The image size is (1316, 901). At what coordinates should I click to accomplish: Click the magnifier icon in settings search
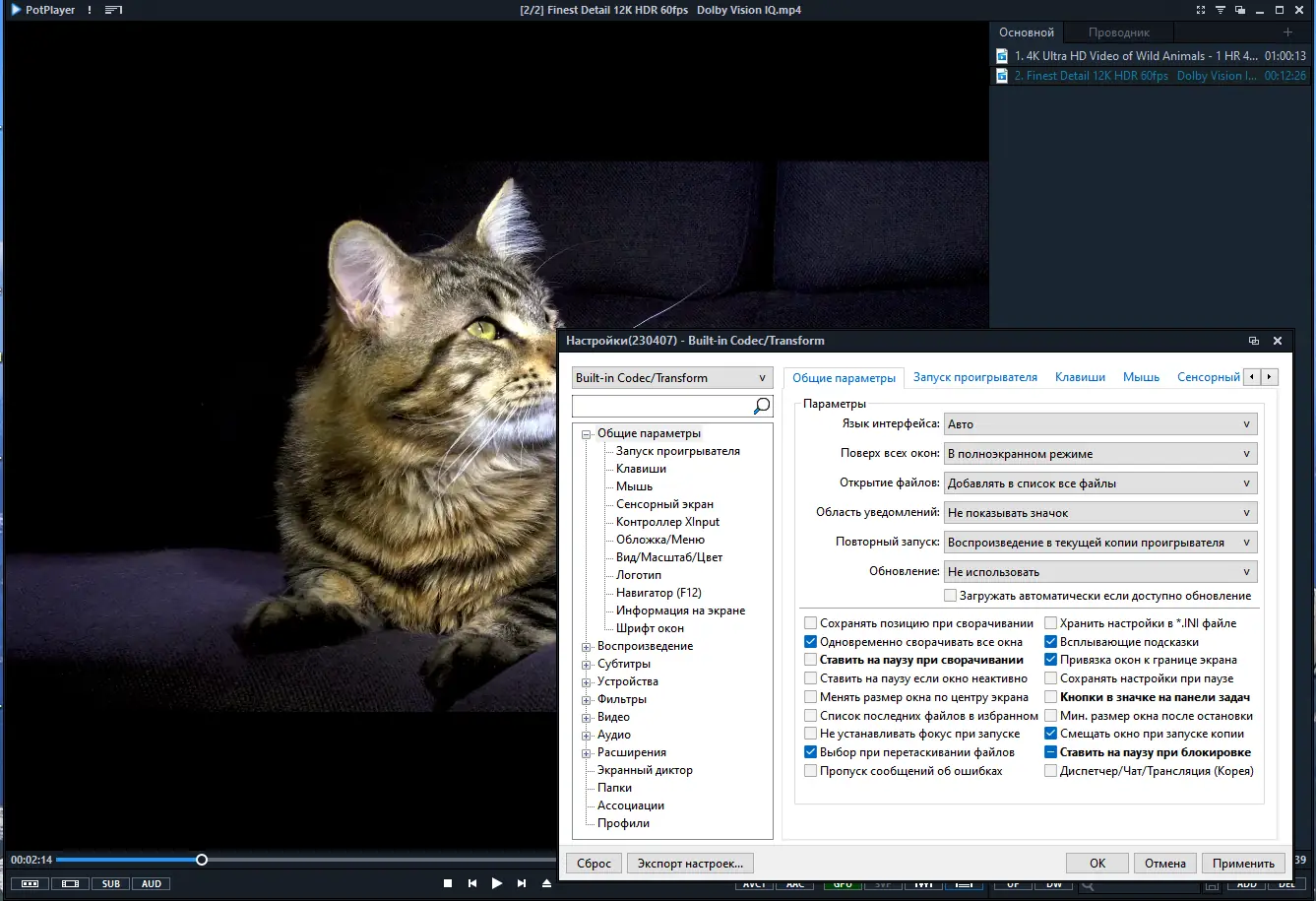coord(761,406)
